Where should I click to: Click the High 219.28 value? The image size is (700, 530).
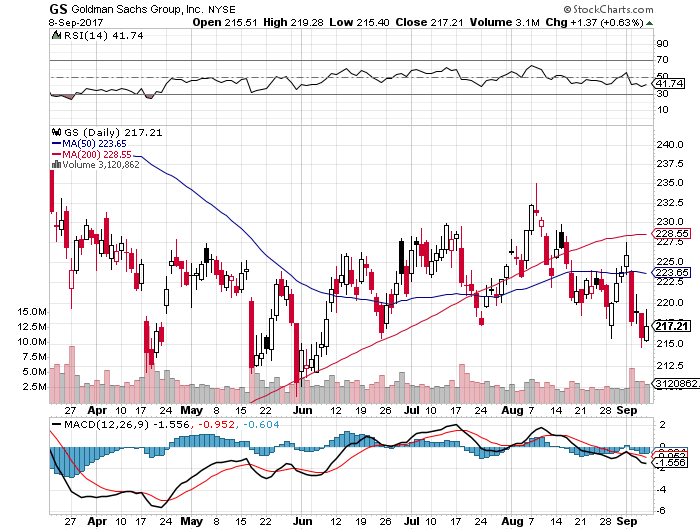pos(293,22)
